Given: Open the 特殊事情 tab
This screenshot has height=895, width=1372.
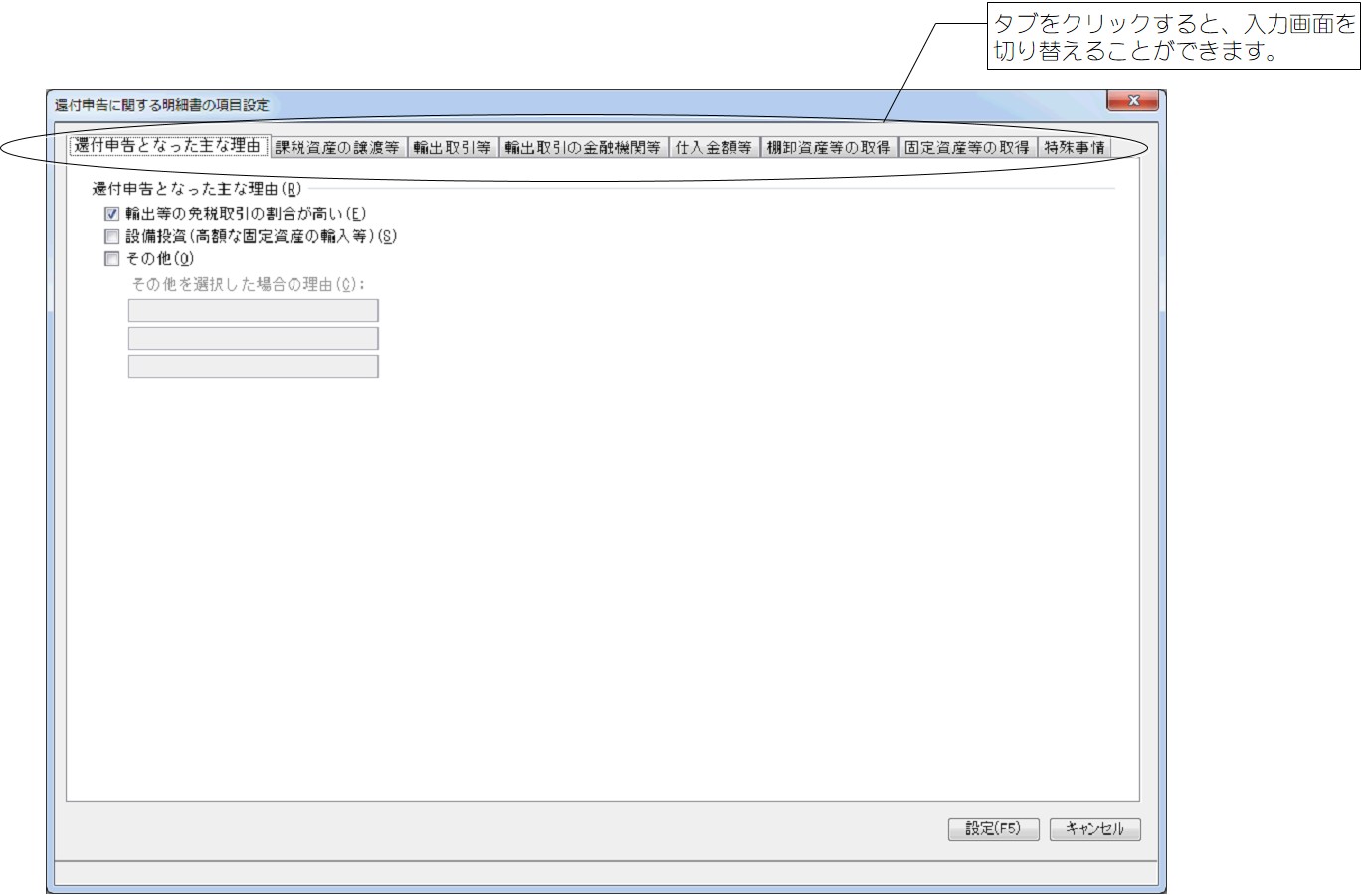Looking at the screenshot, I should [1074, 147].
